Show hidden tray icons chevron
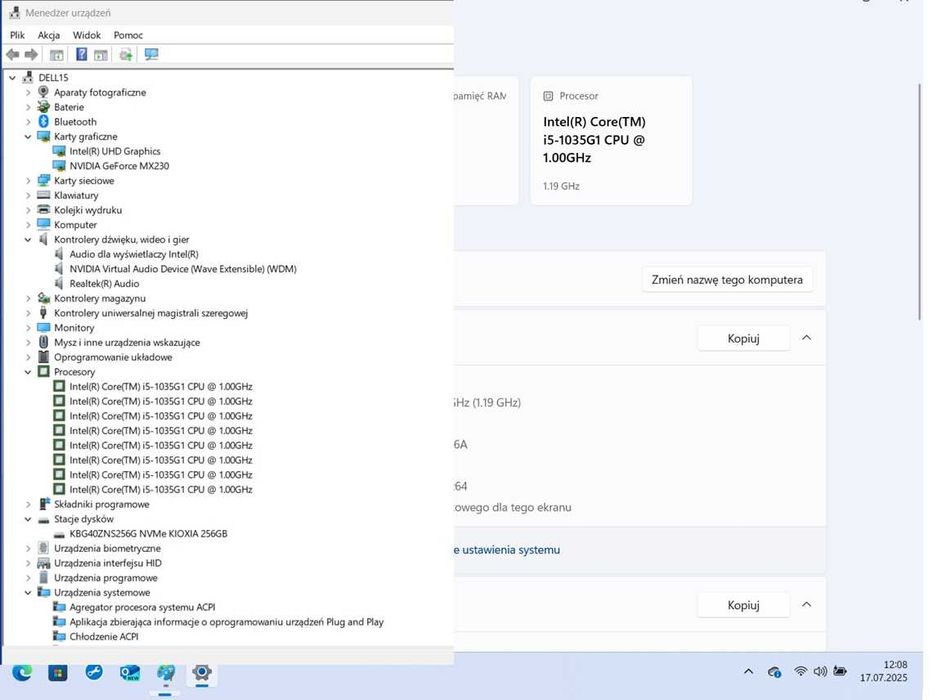Viewport: 942px width, 700px height. pos(749,671)
